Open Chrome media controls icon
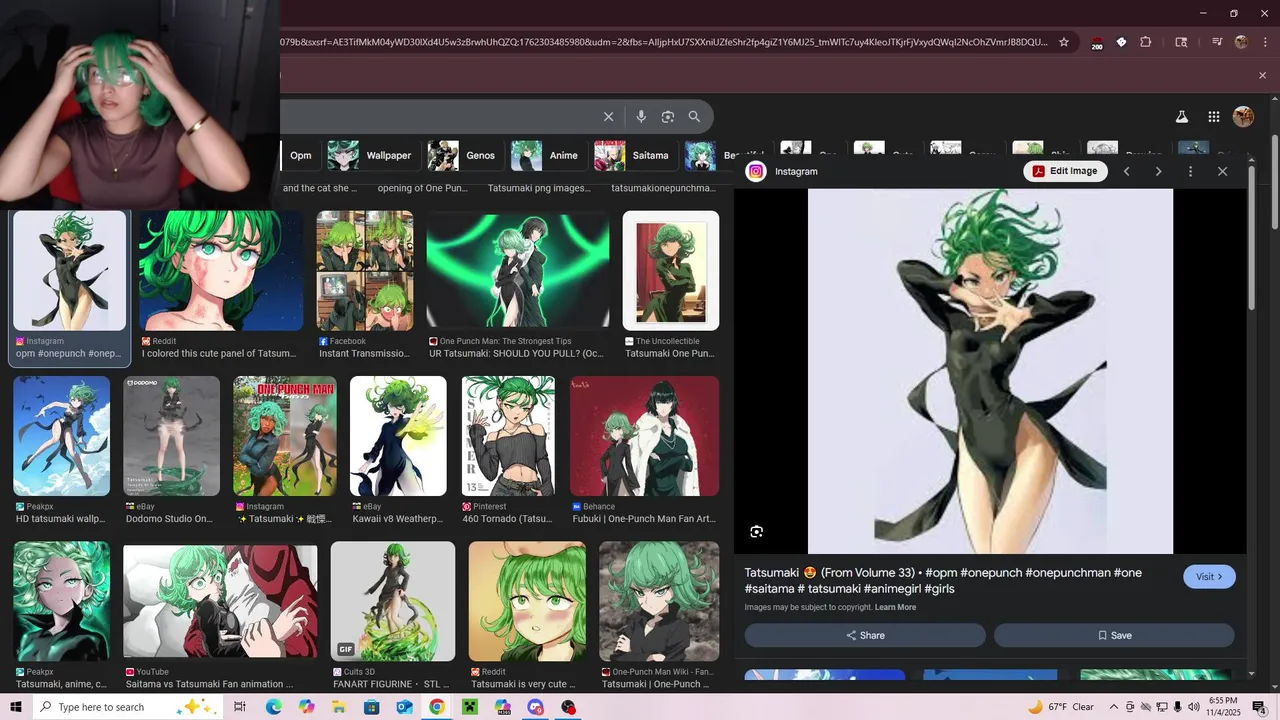This screenshot has width=1280, height=720. 1217,42
